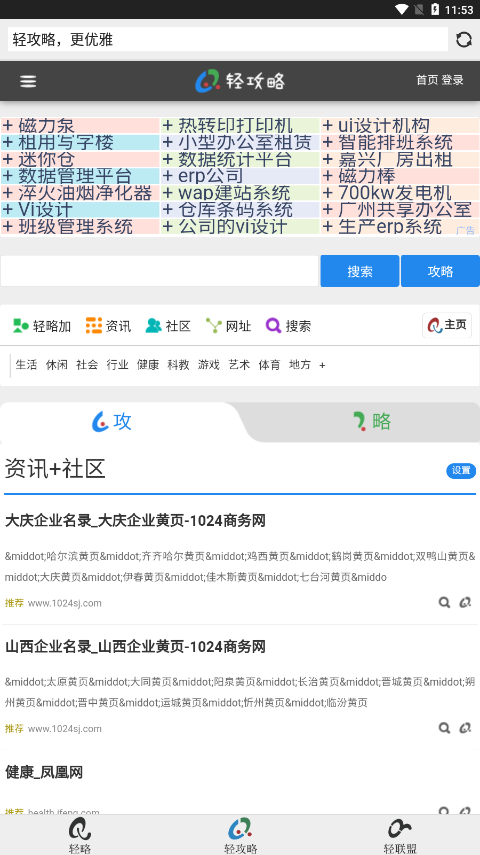This screenshot has height=855, width=480.
Task: Select 行业 category
Action: 117,365
